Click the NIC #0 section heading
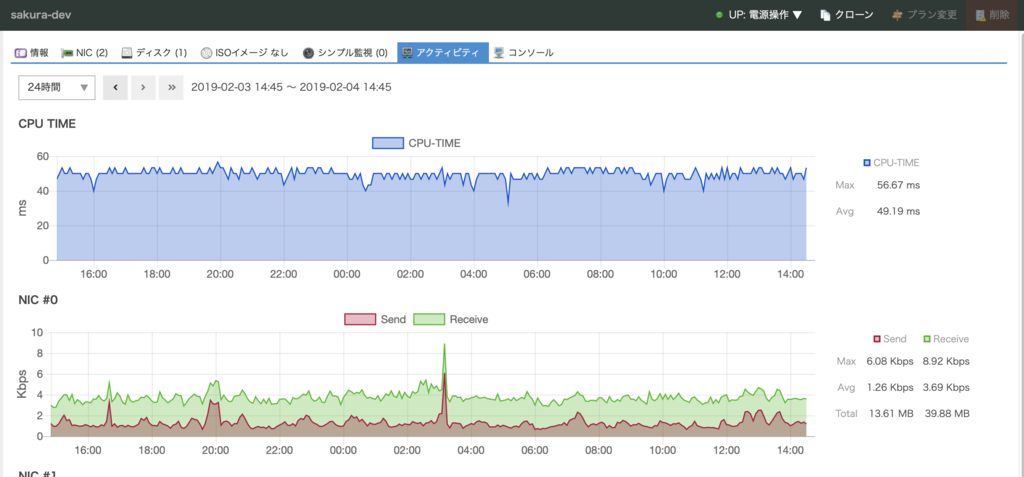1024x477 pixels. 36,300
